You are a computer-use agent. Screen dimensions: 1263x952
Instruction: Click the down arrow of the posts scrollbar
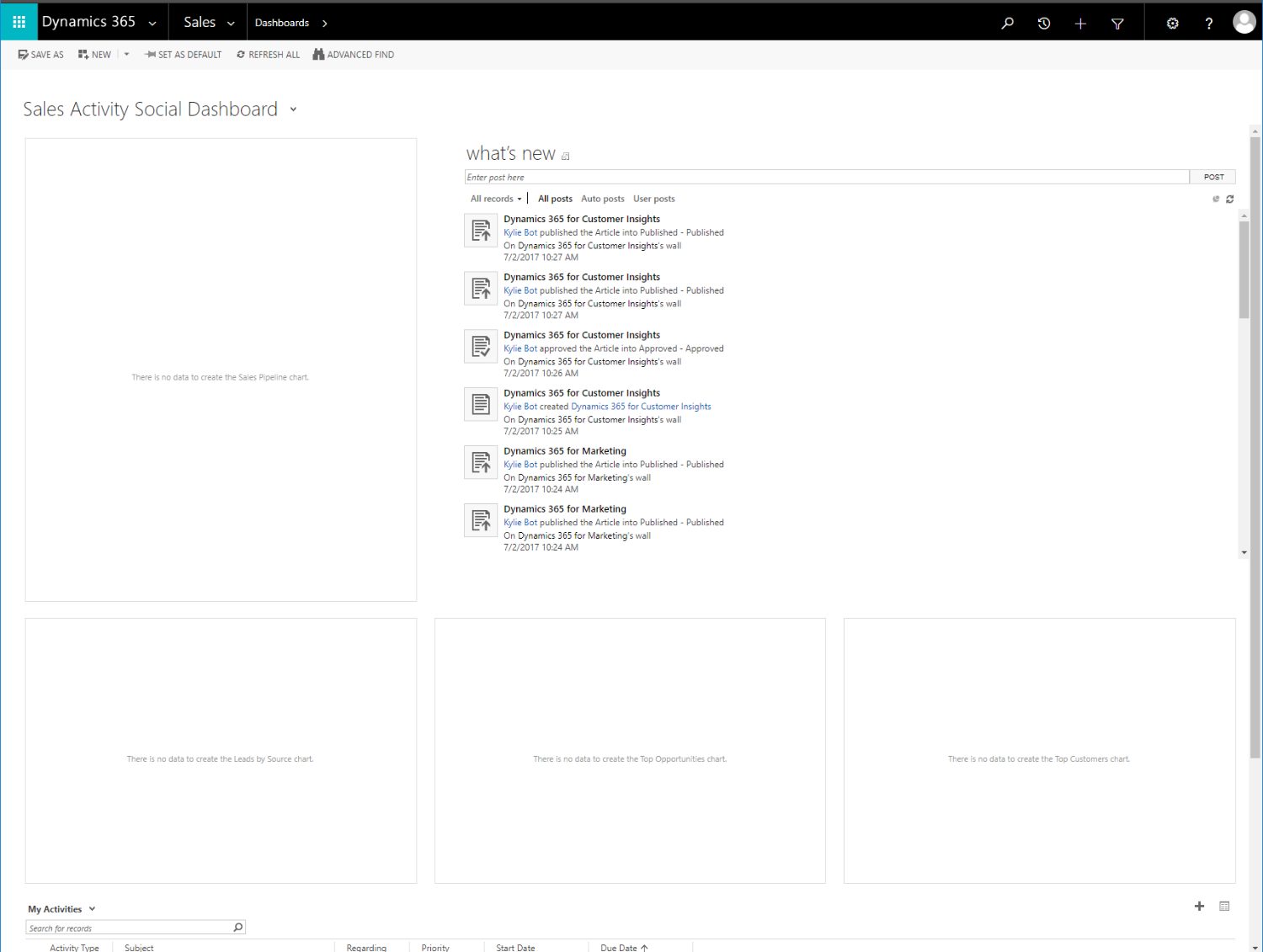[x=1244, y=553]
